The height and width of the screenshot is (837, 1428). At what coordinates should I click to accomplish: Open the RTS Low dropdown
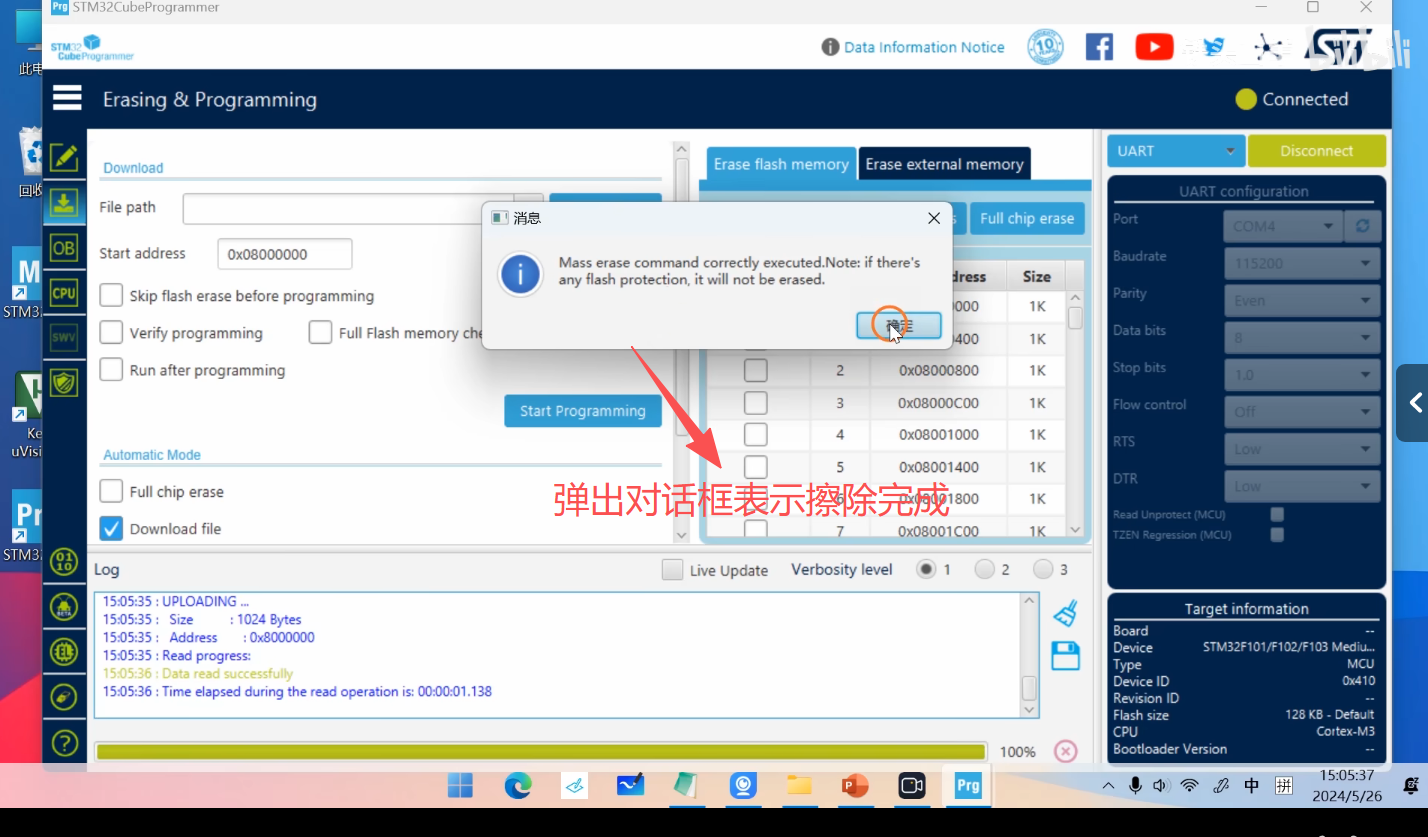pyautogui.click(x=1302, y=449)
